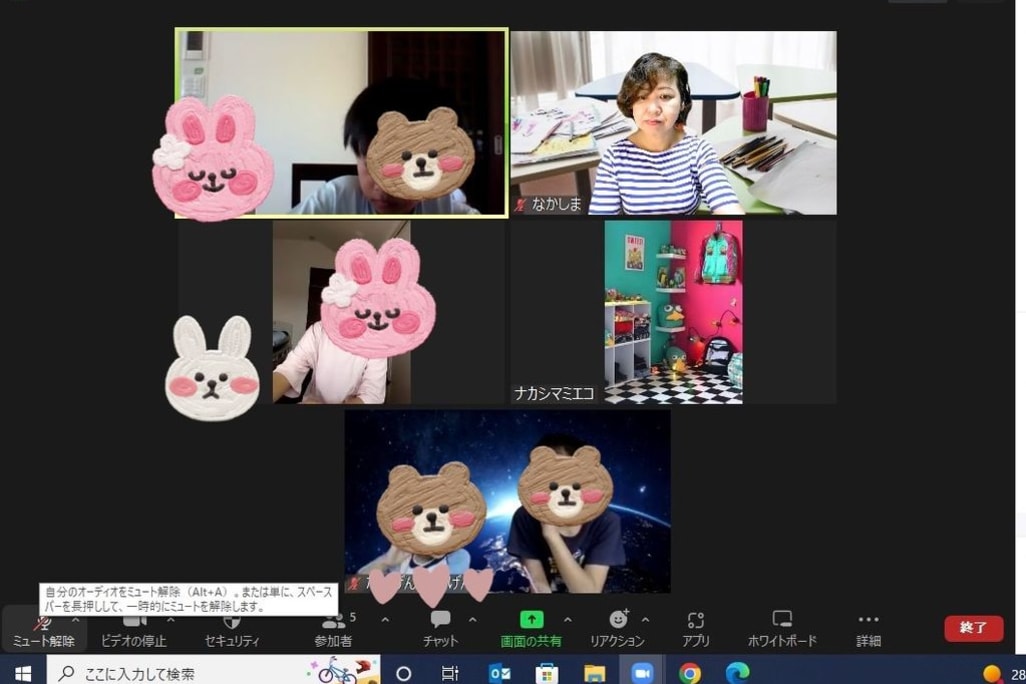Select the ナカシマミエコ participant video tile
This screenshot has height=684, width=1026.
[x=673, y=312]
